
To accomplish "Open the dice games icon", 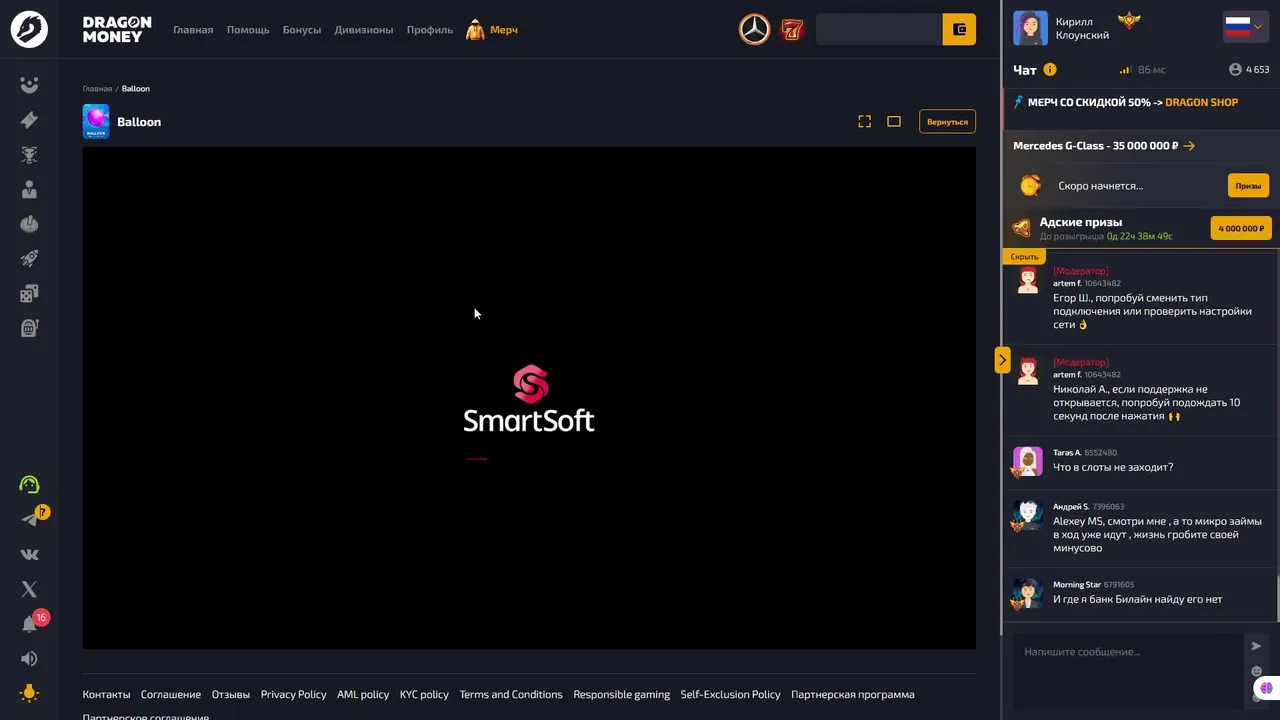I will pos(29,293).
